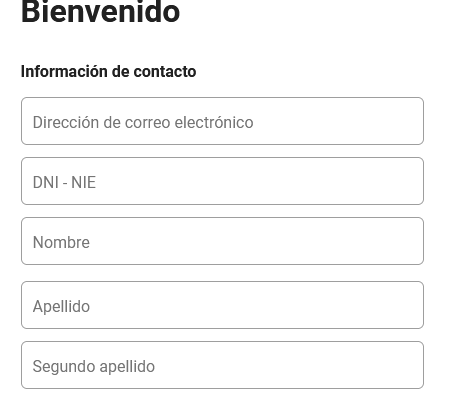Focus the first name Nombre box
The height and width of the screenshot is (400, 454).
[x=222, y=241]
